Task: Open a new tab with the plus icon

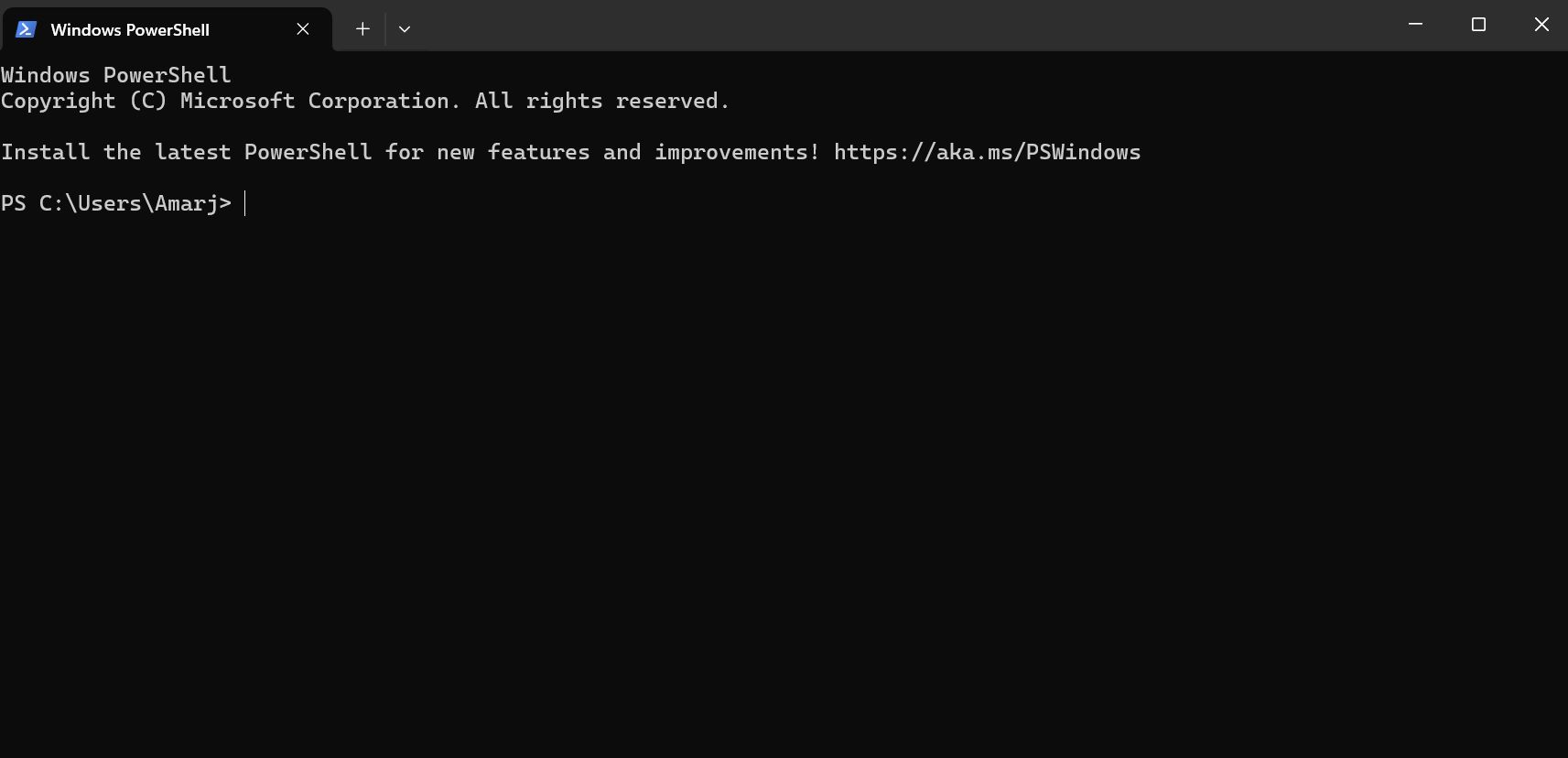Action: 362,28
